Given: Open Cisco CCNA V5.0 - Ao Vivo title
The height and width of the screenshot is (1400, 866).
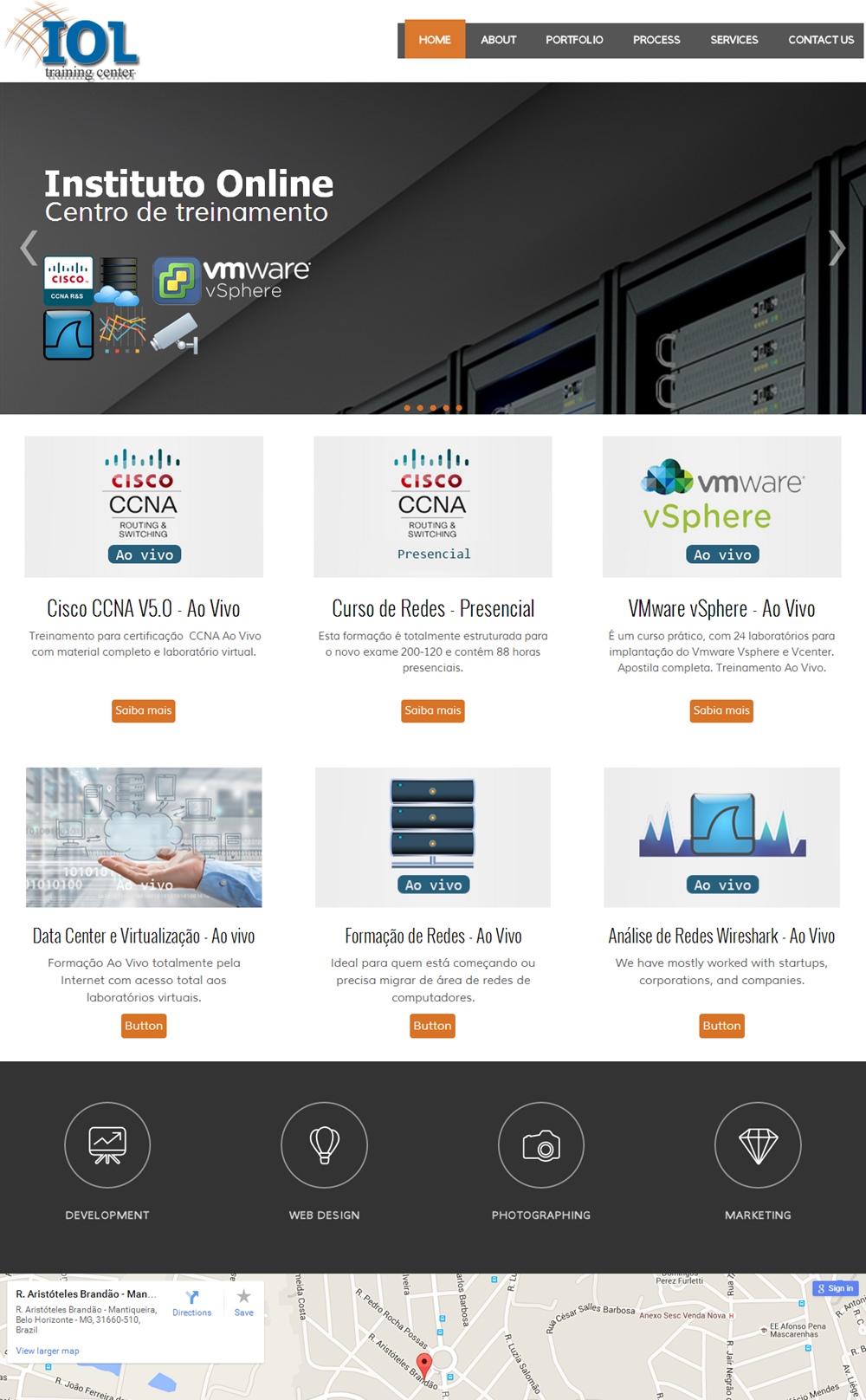Looking at the screenshot, I should tap(144, 609).
